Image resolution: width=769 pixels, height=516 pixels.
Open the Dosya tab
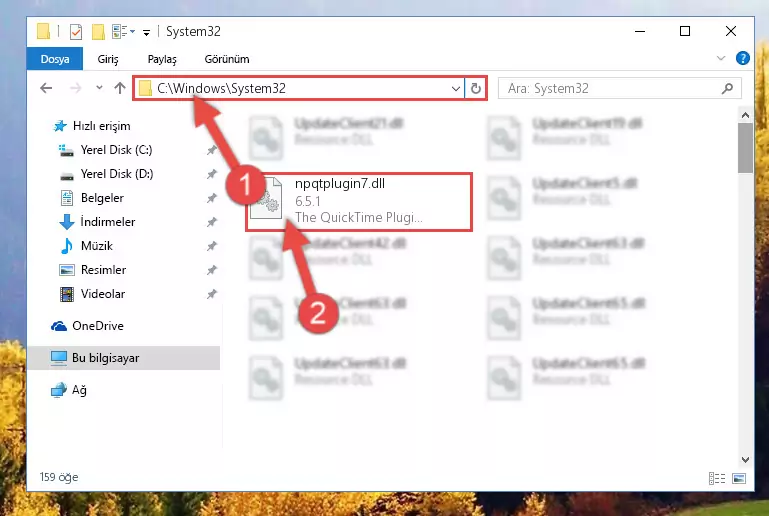click(55, 59)
